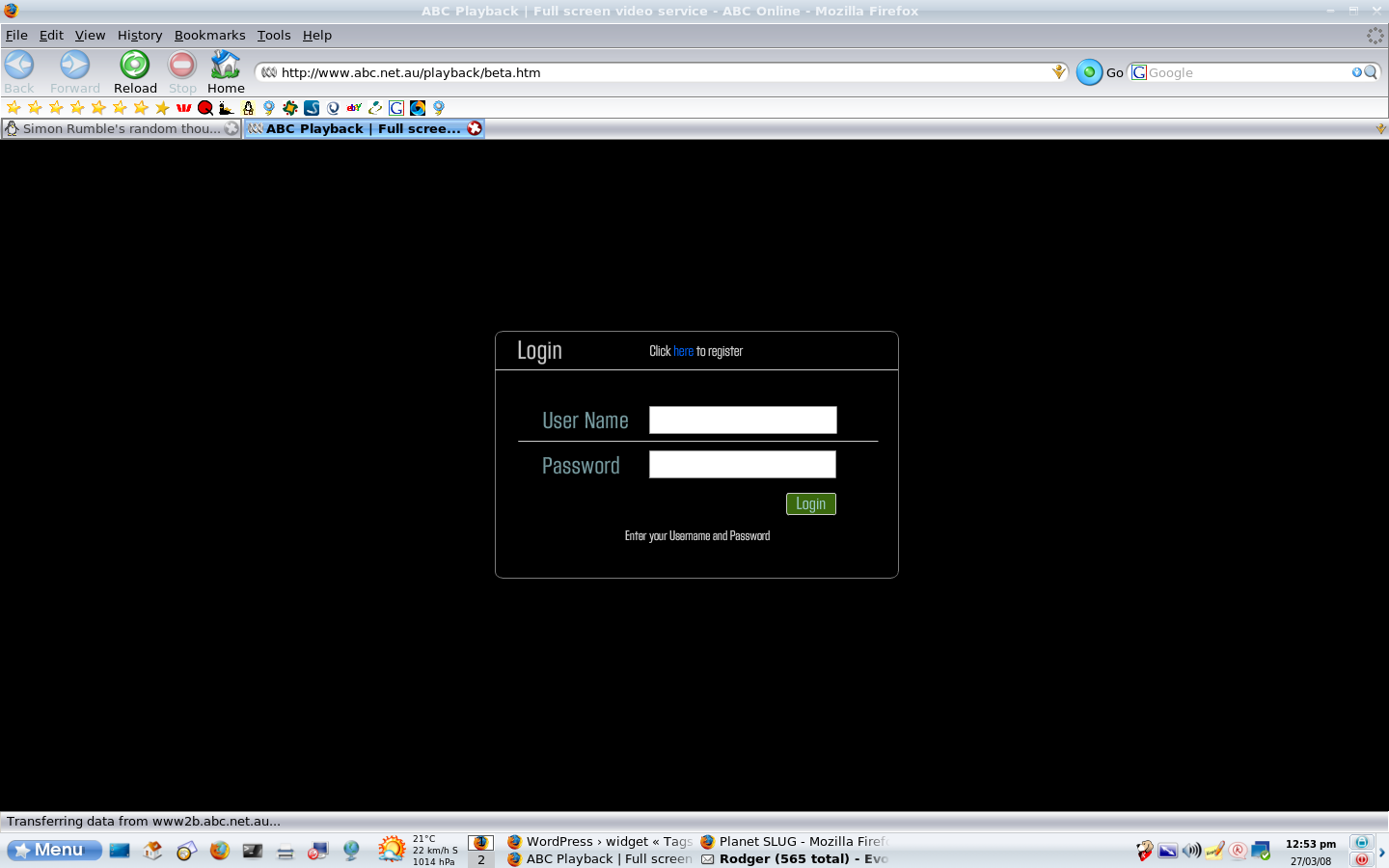This screenshot has height=868, width=1389.
Task: Switch to WordPress widget Tags taskbar window
Action: (x=599, y=842)
